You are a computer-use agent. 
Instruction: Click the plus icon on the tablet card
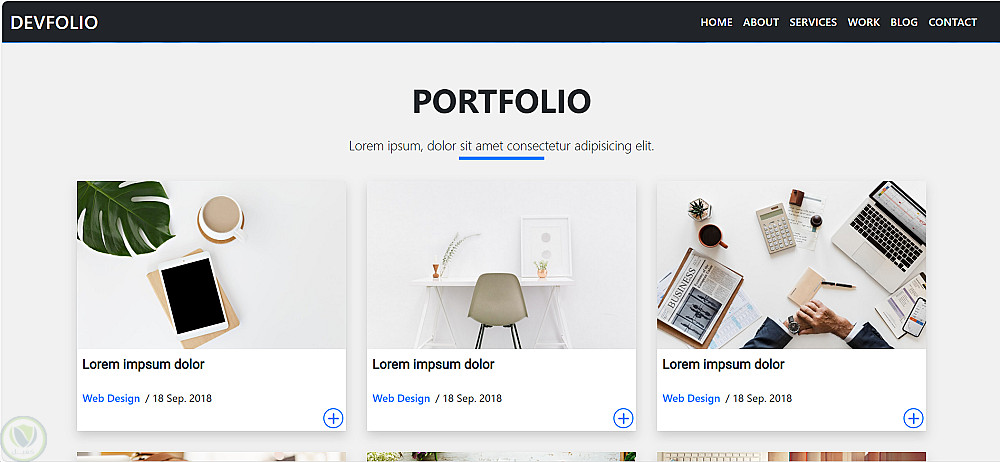pyautogui.click(x=333, y=419)
